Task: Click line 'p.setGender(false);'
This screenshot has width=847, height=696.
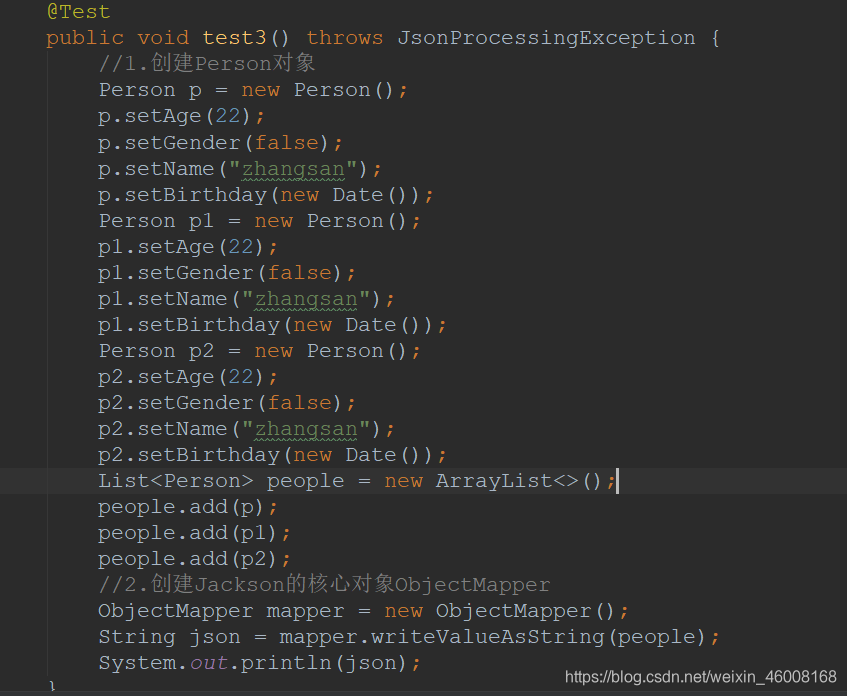Action: (220, 143)
